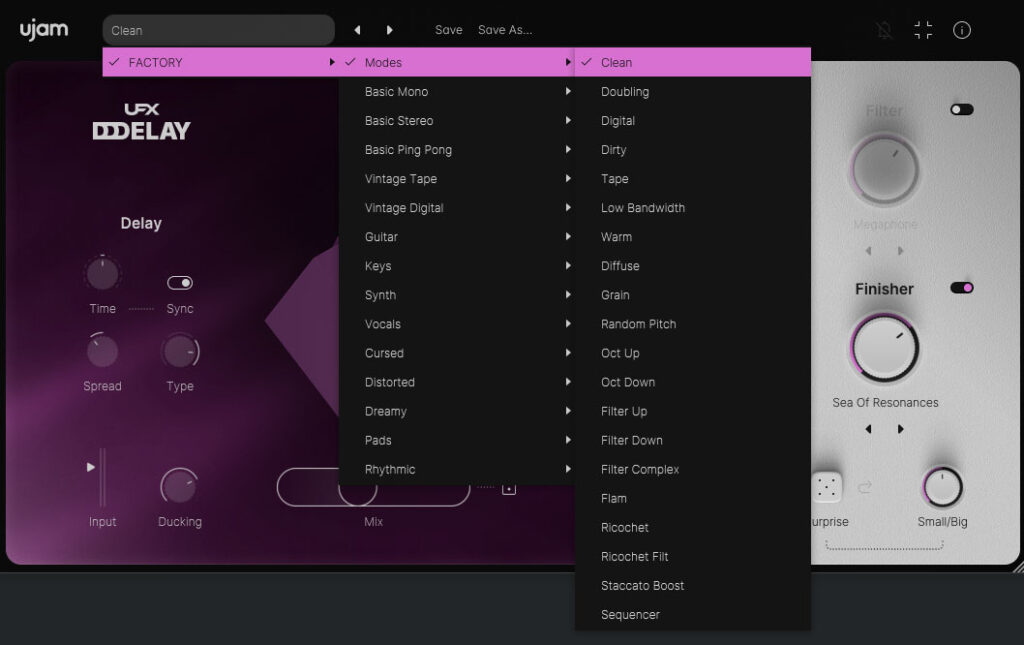The image size is (1024, 645).
Task: Toggle the notifications bell icon
Action: click(x=884, y=30)
